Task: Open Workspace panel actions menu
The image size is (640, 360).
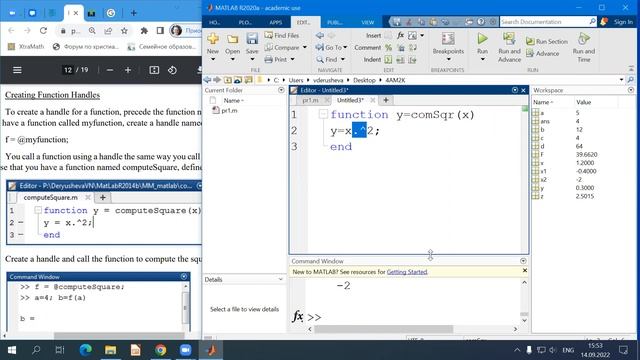Action: (631, 90)
